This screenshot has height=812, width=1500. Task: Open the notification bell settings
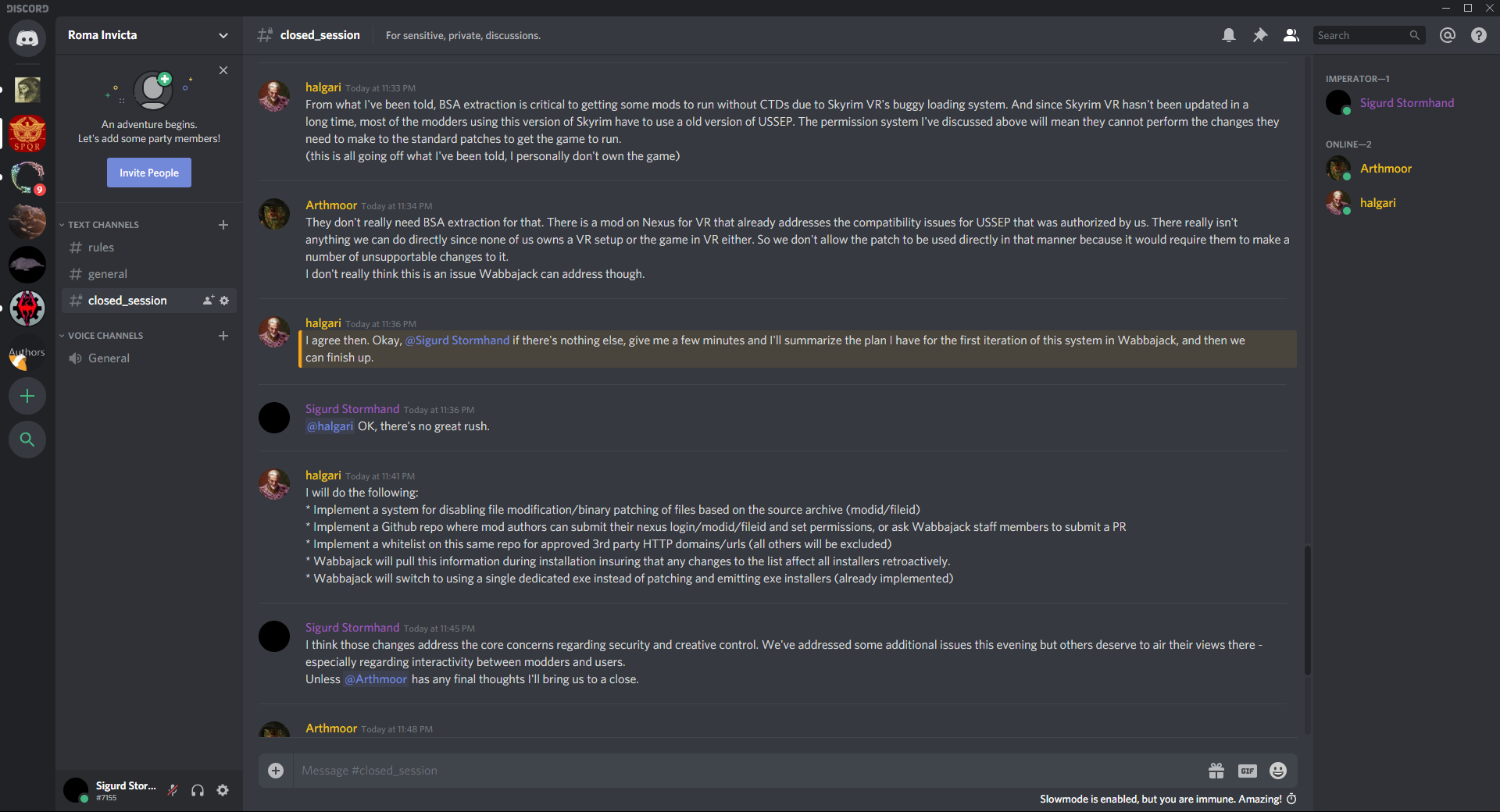tap(1229, 35)
